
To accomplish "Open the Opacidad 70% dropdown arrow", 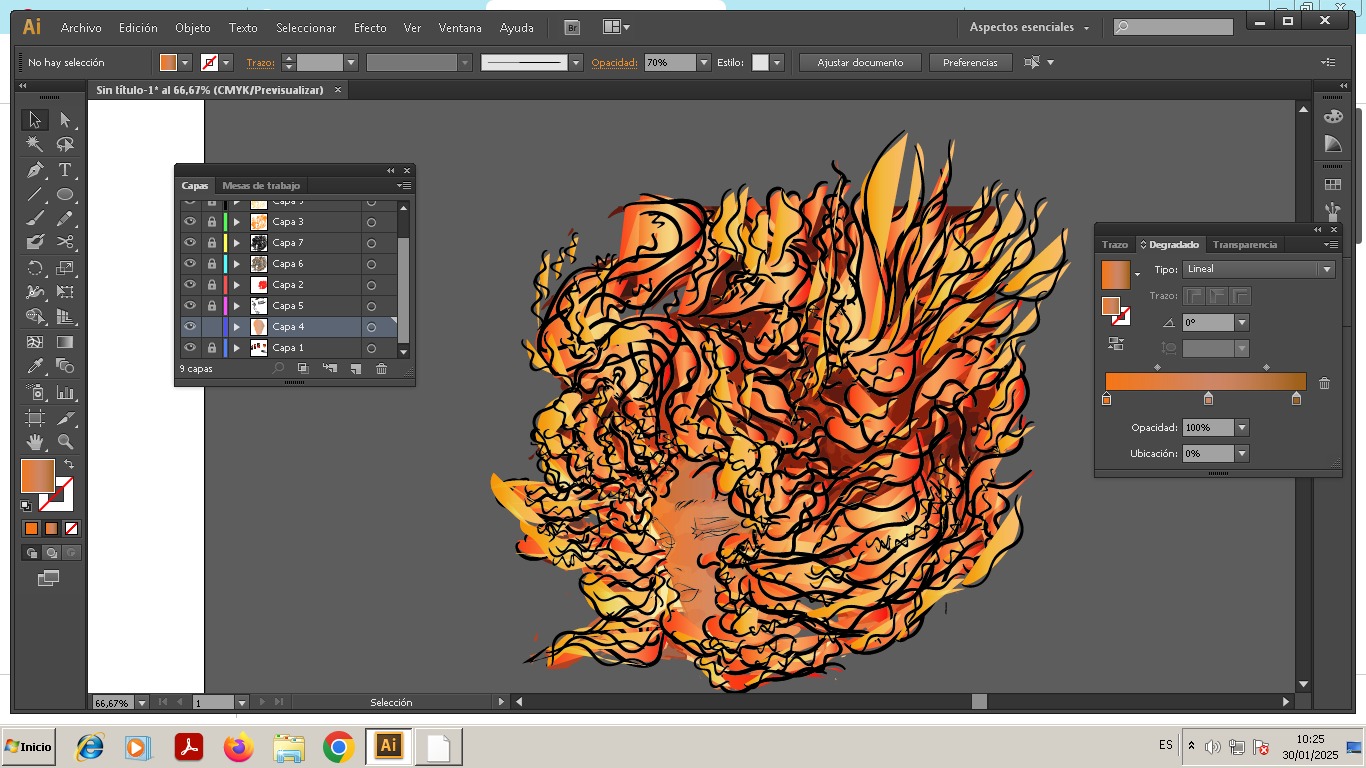I will (x=704, y=62).
